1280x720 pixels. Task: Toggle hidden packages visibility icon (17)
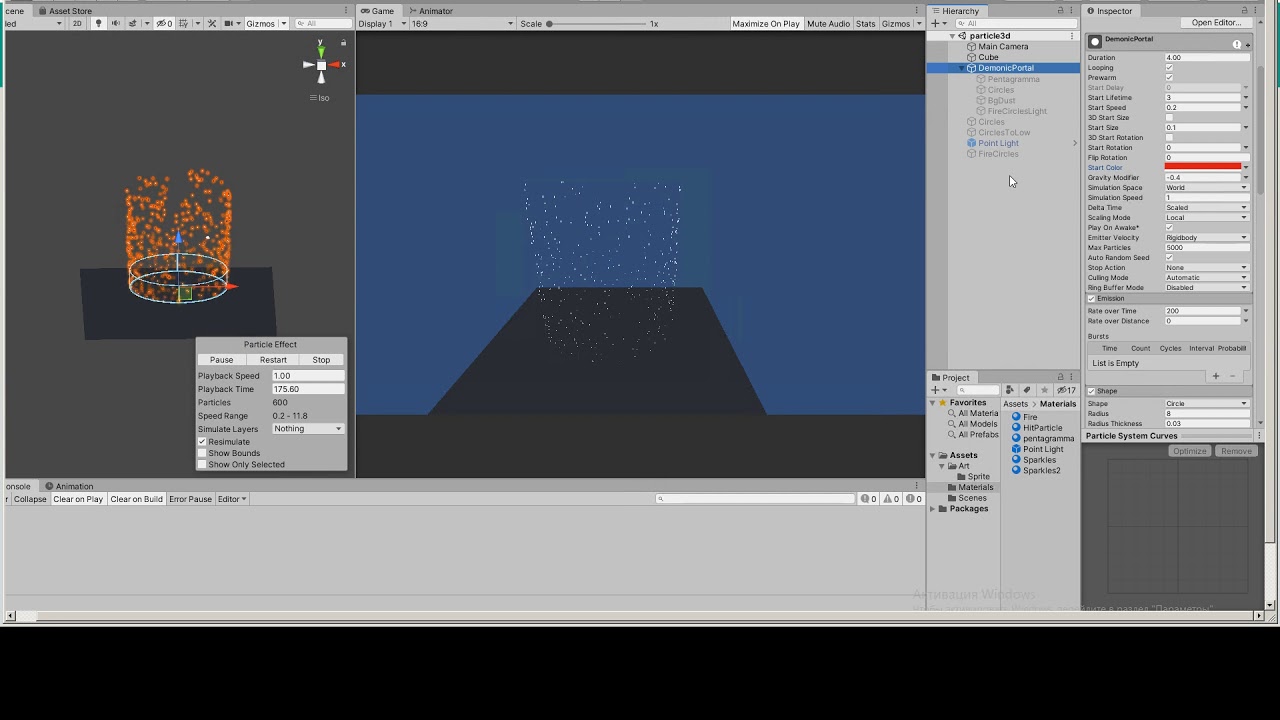pyautogui.click(x=1066, y=390)
